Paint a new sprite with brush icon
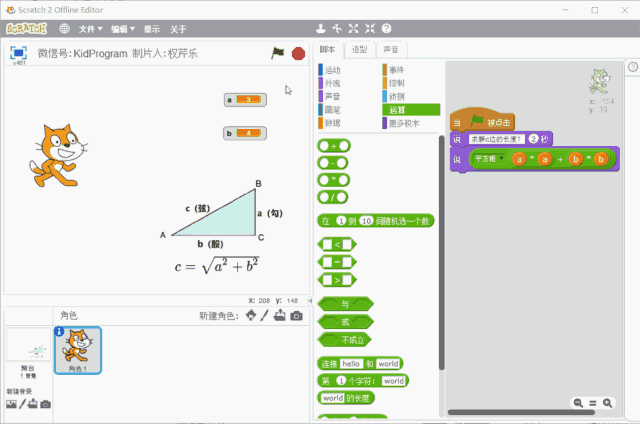The height and width of the screenshot is (424, 640). 265,316
